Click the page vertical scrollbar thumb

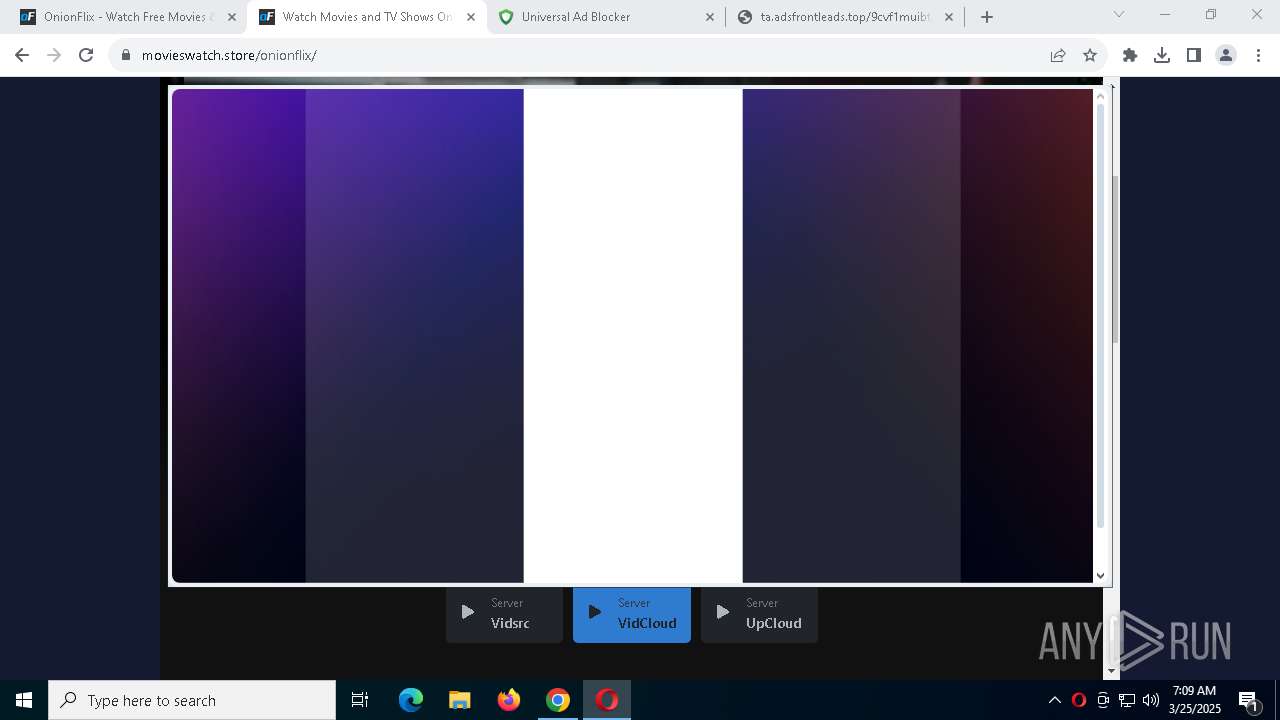(x=1114, y=258)
